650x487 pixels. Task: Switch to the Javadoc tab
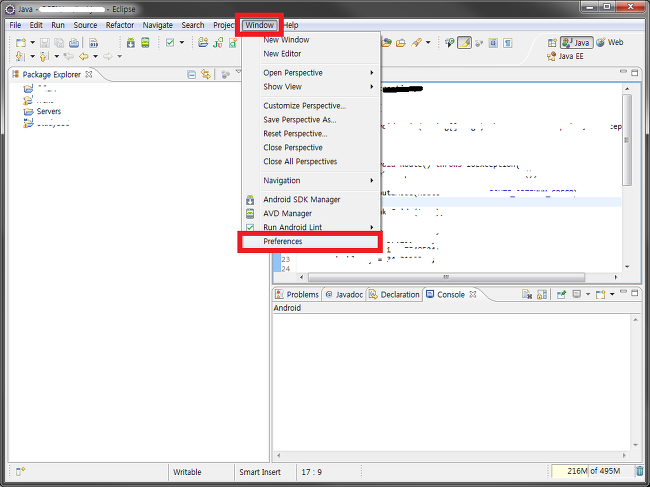(344, 295)
